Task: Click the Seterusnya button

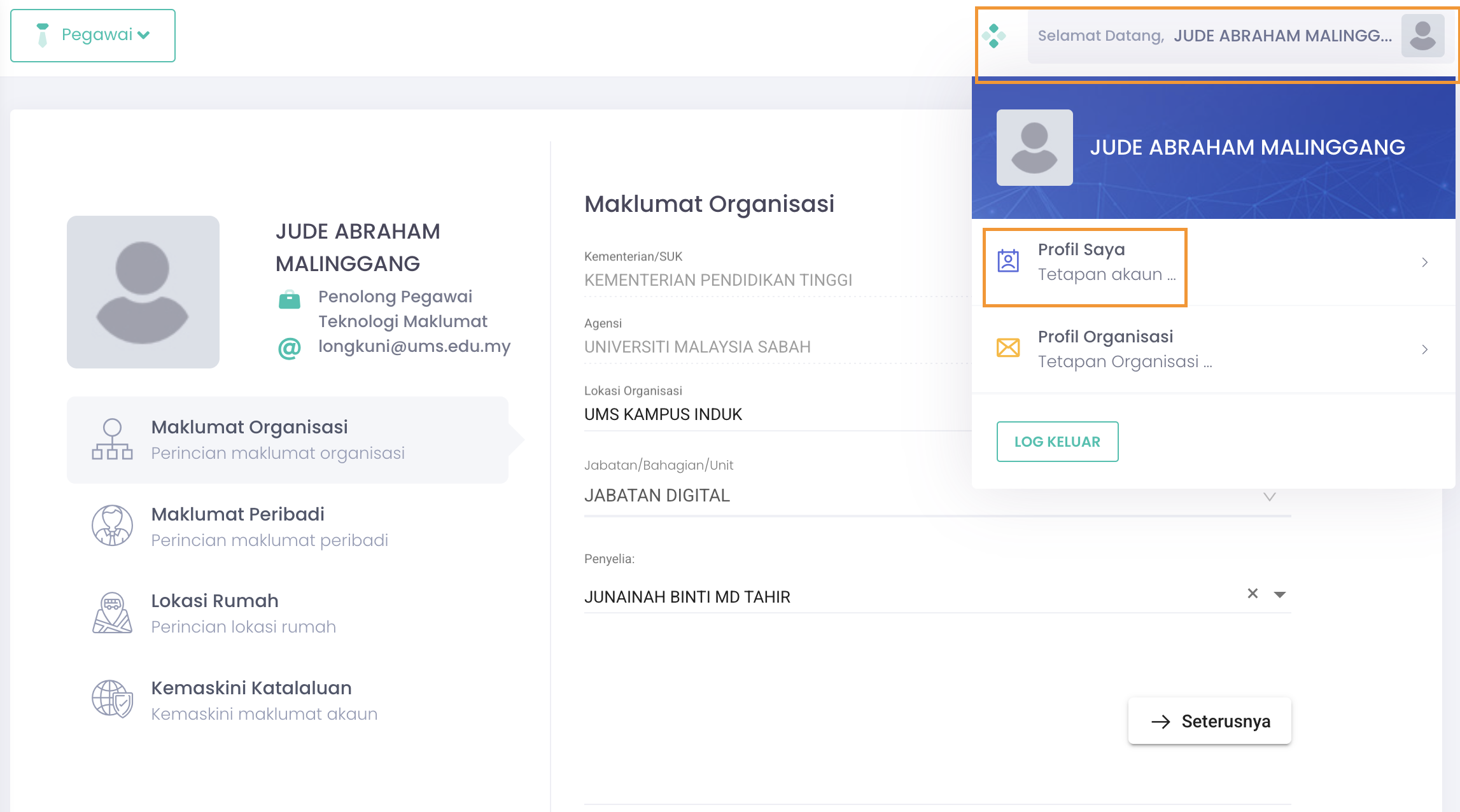Action: tap(1209, 721)
